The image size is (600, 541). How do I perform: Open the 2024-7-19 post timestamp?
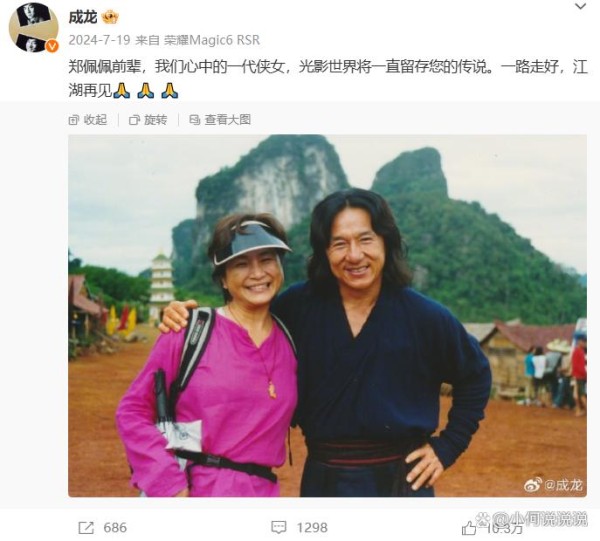[99, 40]
